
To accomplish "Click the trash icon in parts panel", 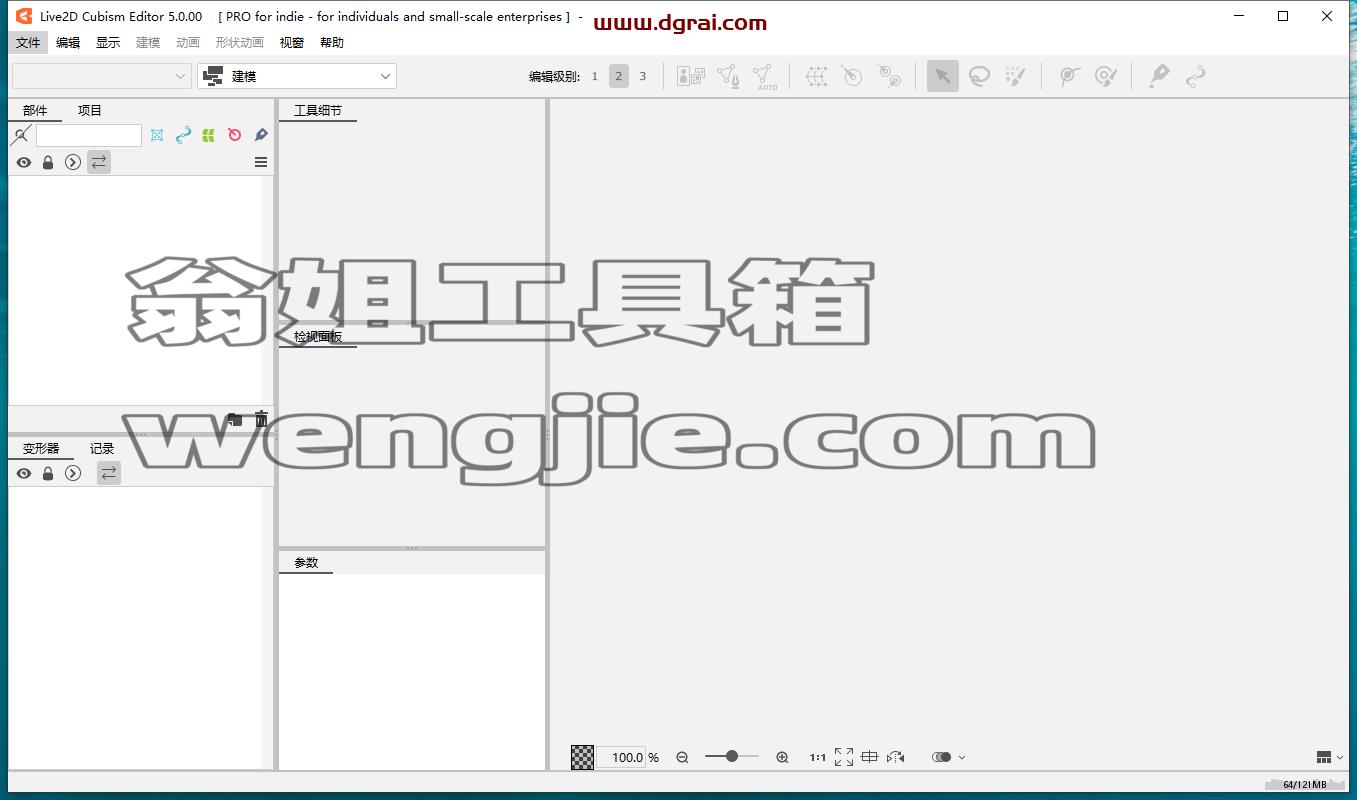I will point(261,419).
